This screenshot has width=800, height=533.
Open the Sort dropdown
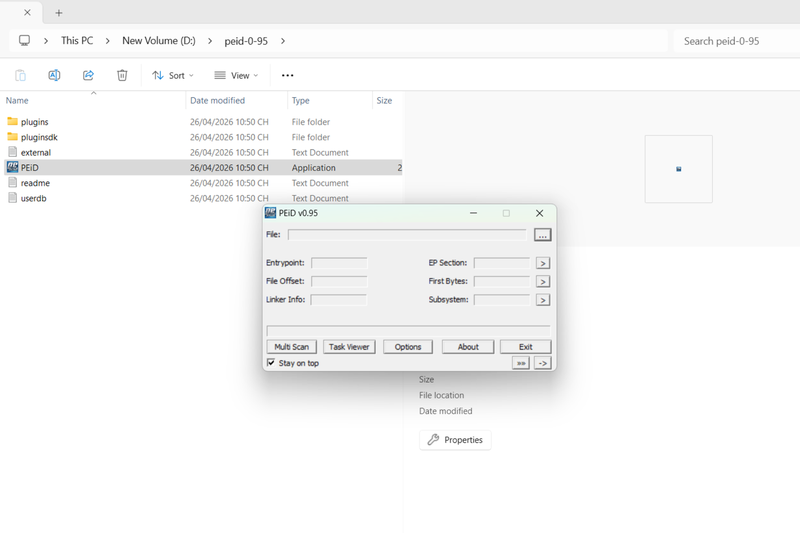pos(173,75)
